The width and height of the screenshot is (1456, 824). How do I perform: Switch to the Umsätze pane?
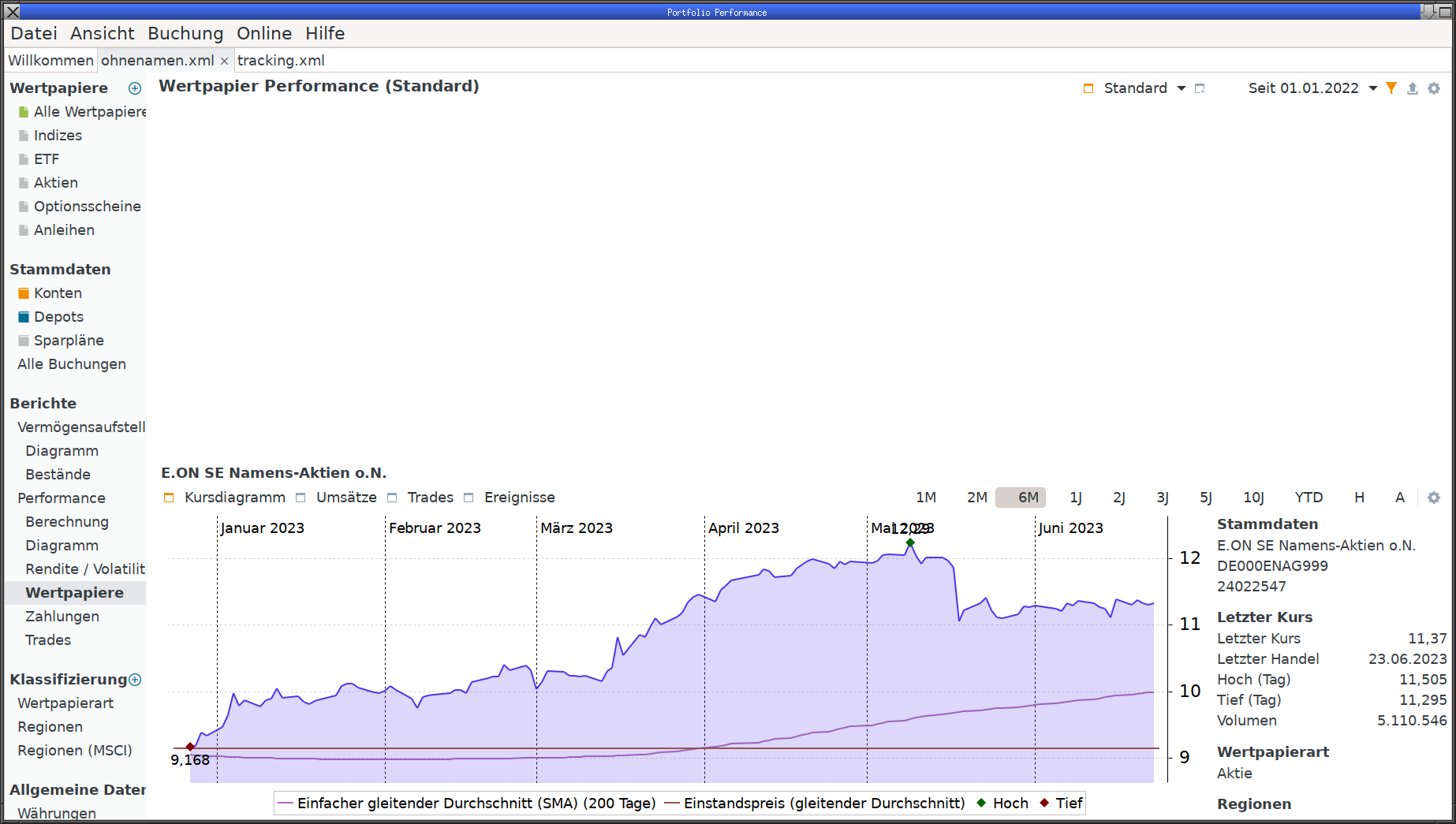pyautogui.click(x=345, y=498)
